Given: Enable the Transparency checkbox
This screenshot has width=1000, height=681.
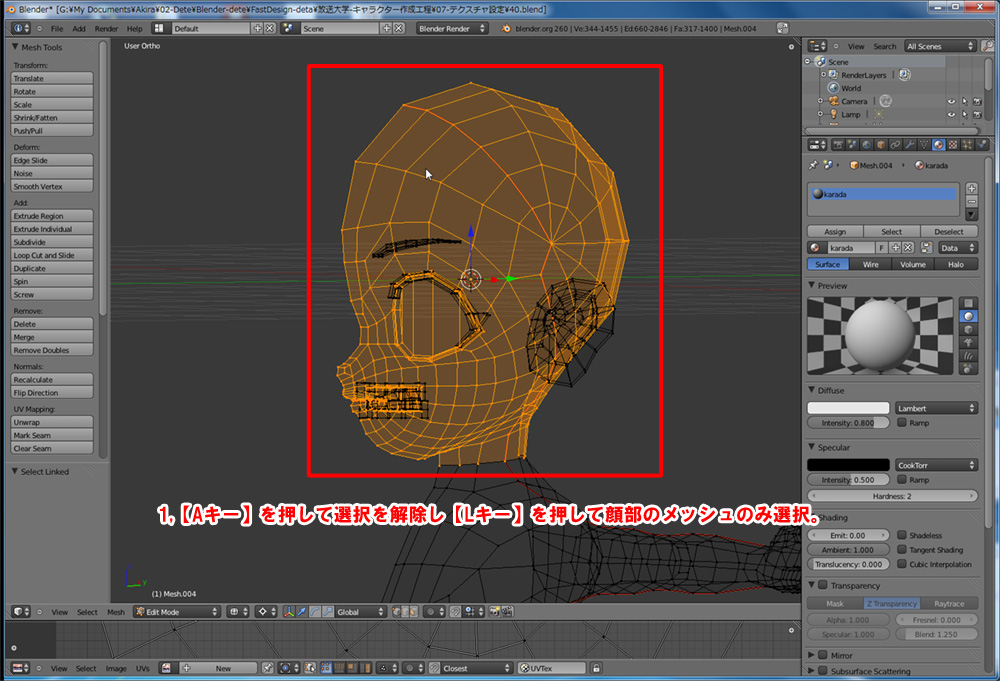Looking at the screenshot, I should click(x=823, y=586).
